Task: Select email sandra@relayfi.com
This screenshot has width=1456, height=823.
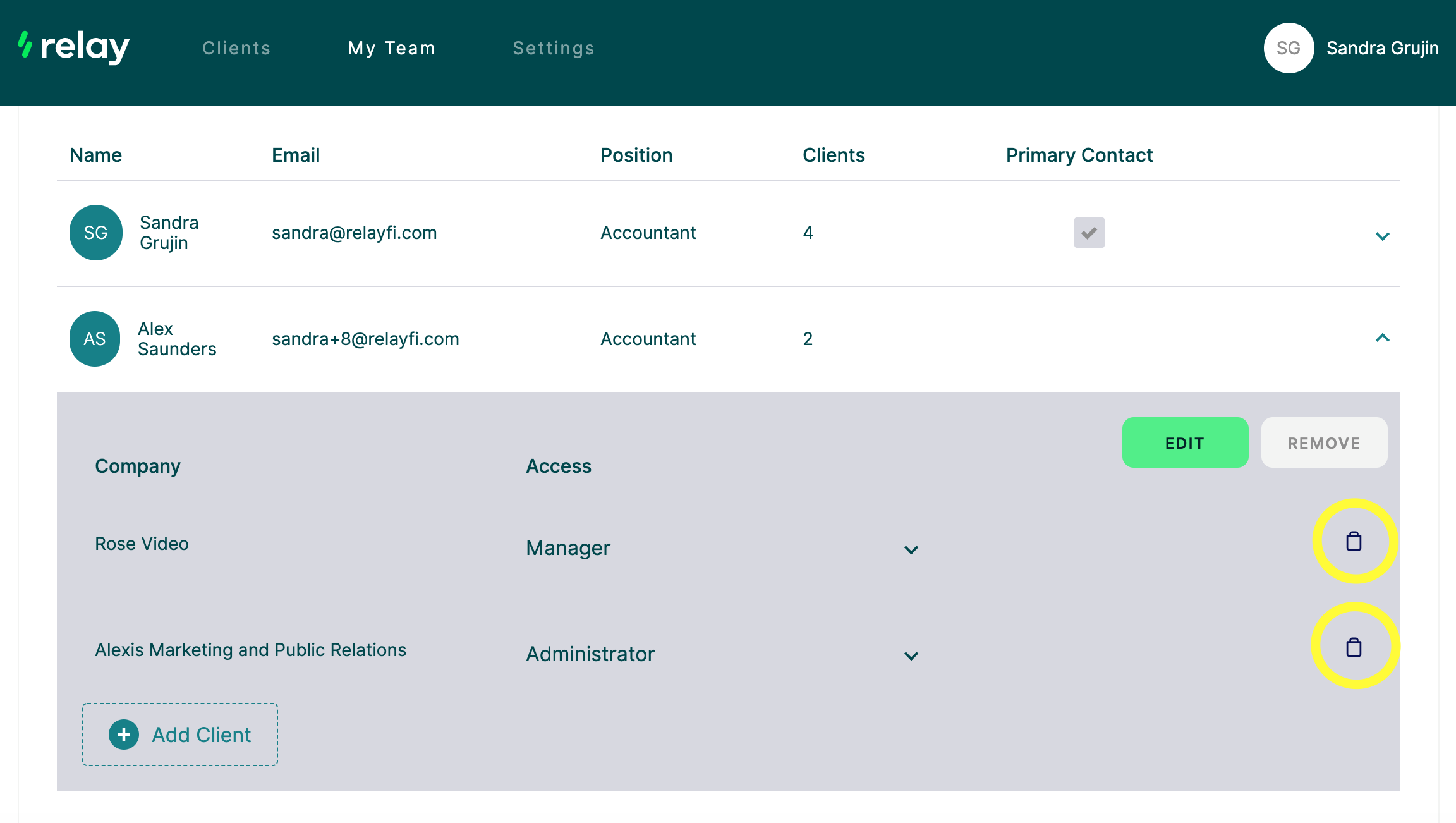Action: 355,233
